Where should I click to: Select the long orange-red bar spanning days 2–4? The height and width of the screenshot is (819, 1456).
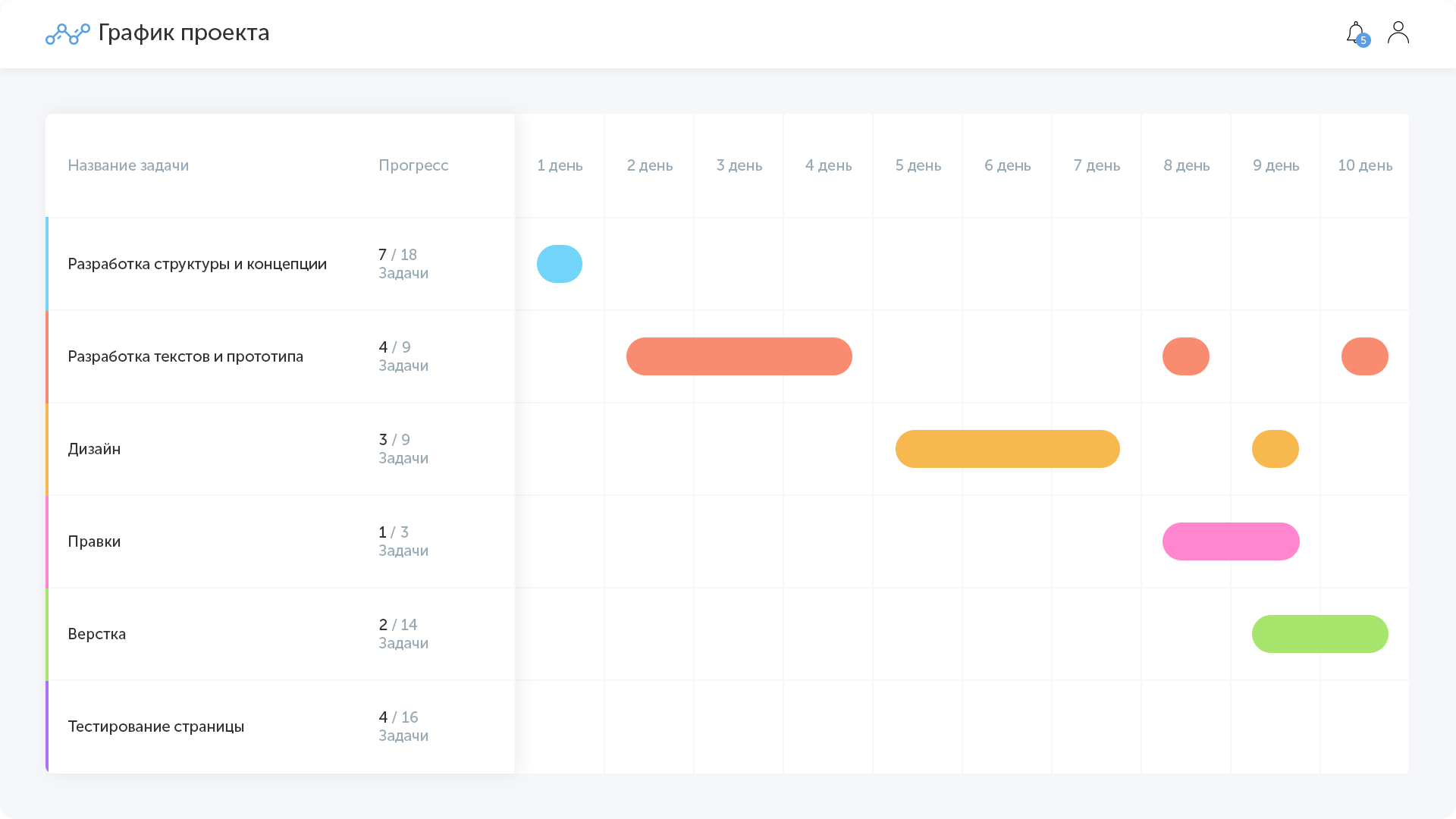739,356
